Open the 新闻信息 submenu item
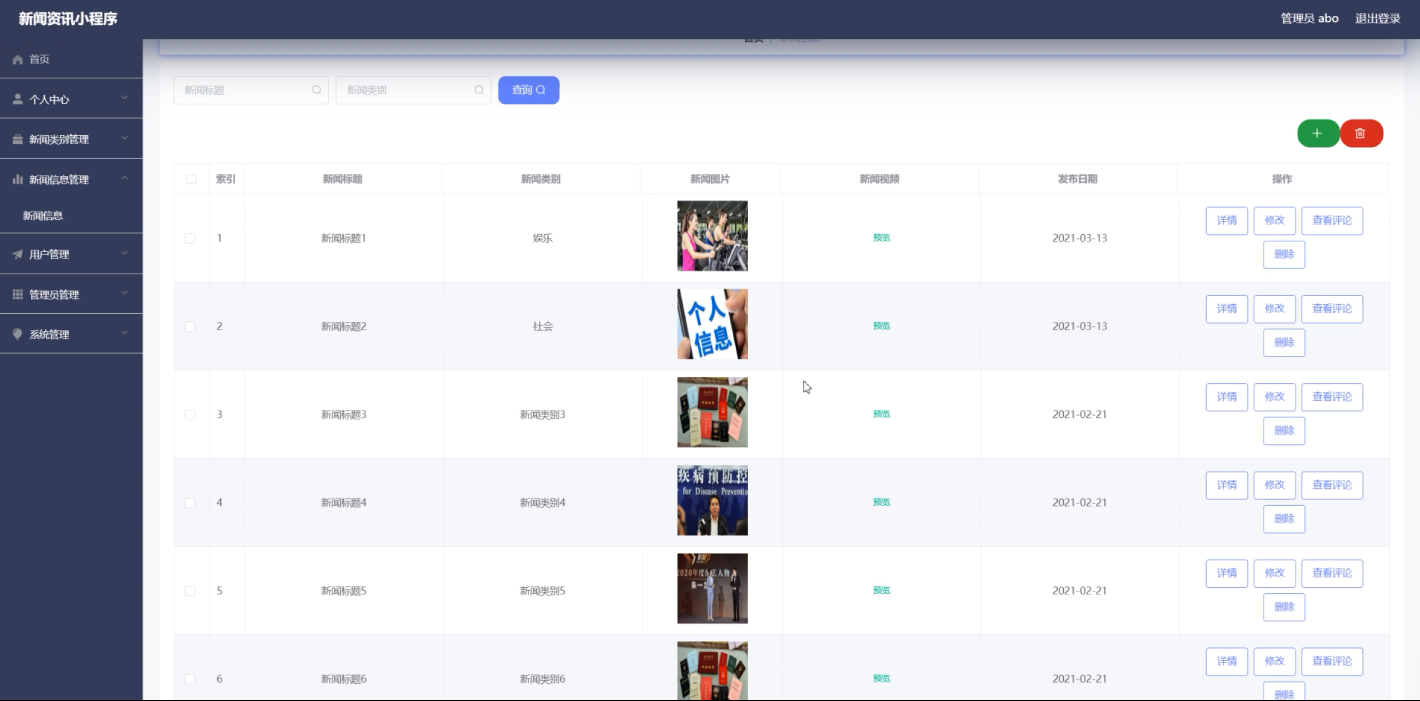This screenshot has width=1420, height=701. [x=43, y=216]
